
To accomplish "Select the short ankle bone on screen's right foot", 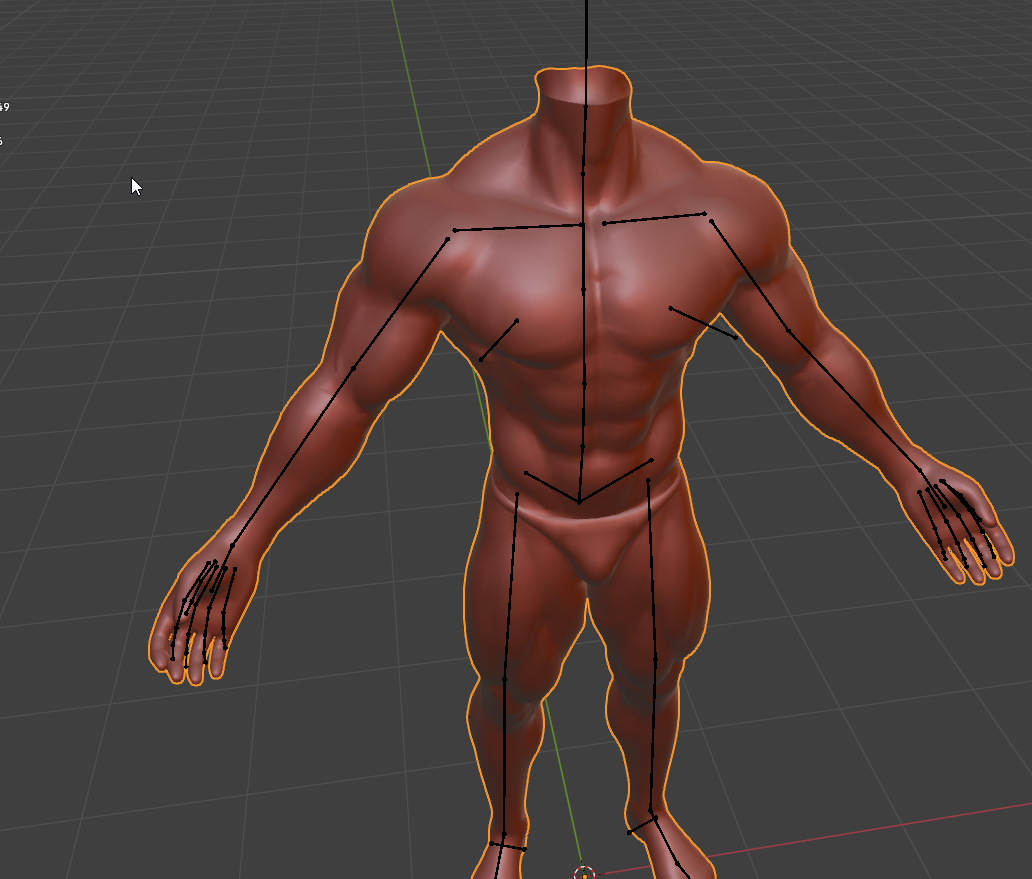I will pos(642,825).
